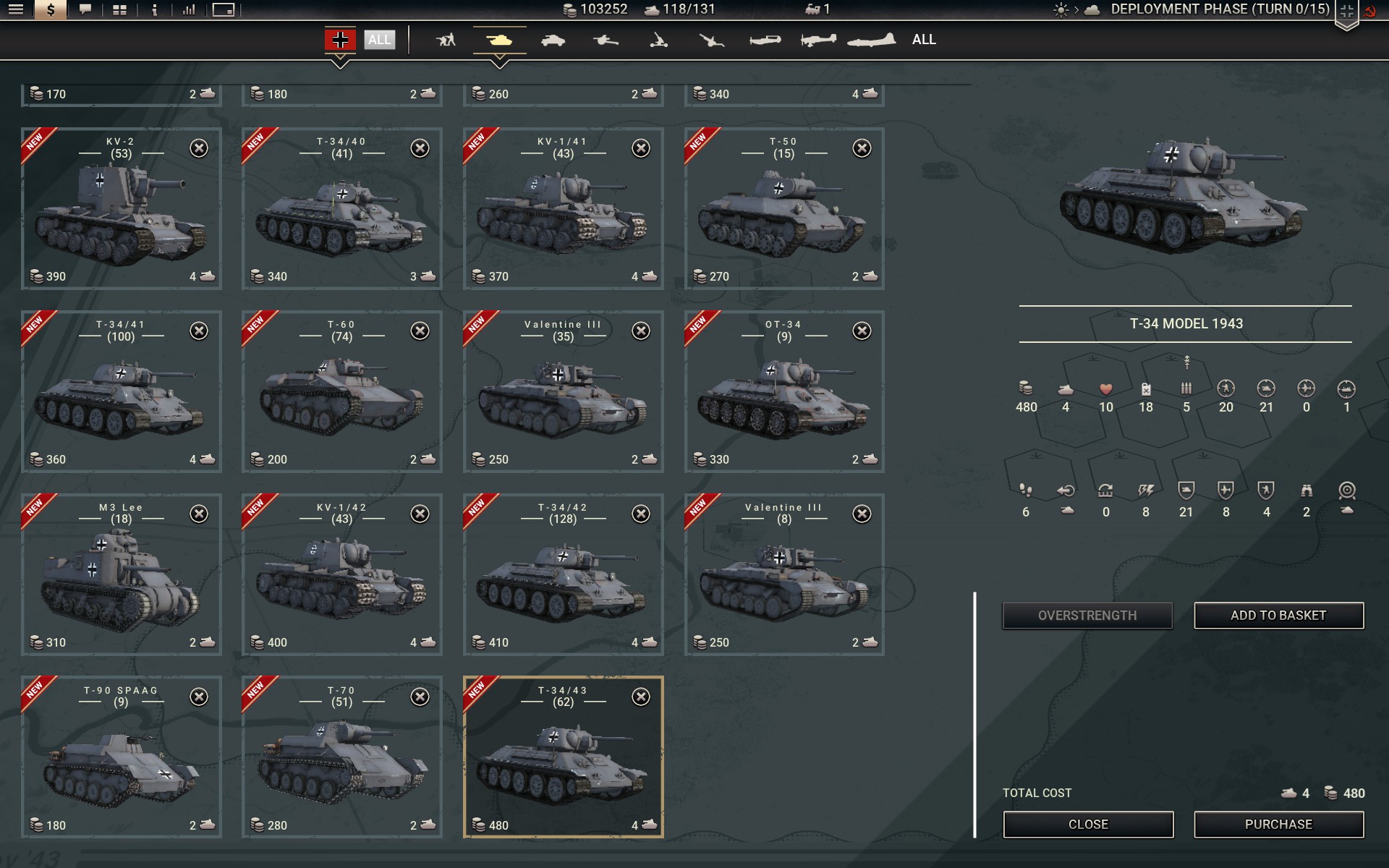This screenshot has height=868, width=1389.
Task: Select the T-70 tank card
Action: pos(342,758)
